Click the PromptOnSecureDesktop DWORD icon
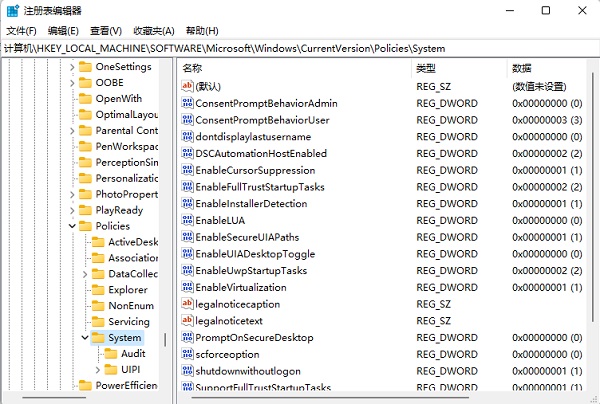Image resolution: width=600 pixels, height=404 pixels. 187,337
